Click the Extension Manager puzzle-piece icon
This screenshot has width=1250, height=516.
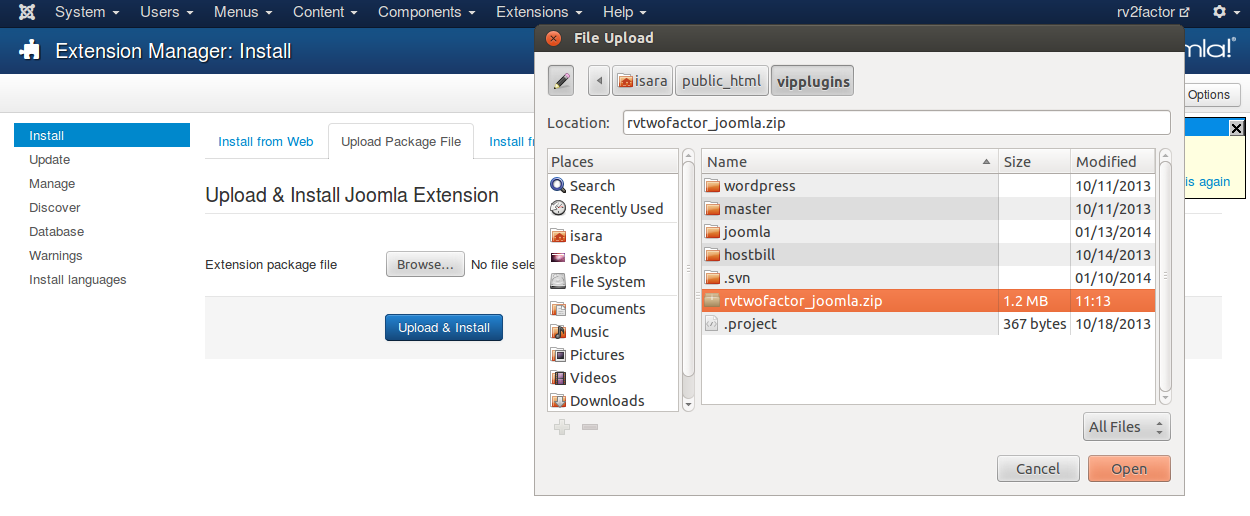(x=31, y=50)
